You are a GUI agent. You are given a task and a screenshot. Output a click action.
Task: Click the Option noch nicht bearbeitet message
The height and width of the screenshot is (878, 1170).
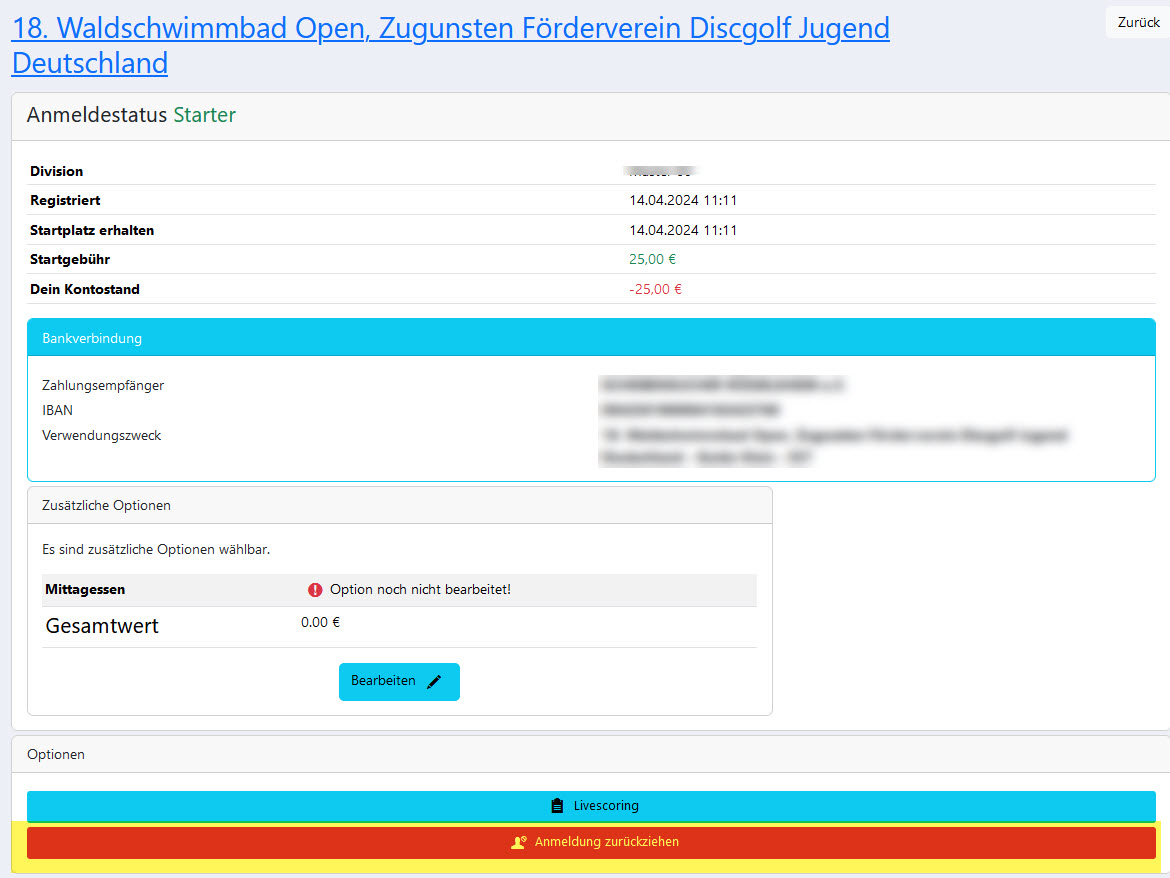tap(420, 590)
